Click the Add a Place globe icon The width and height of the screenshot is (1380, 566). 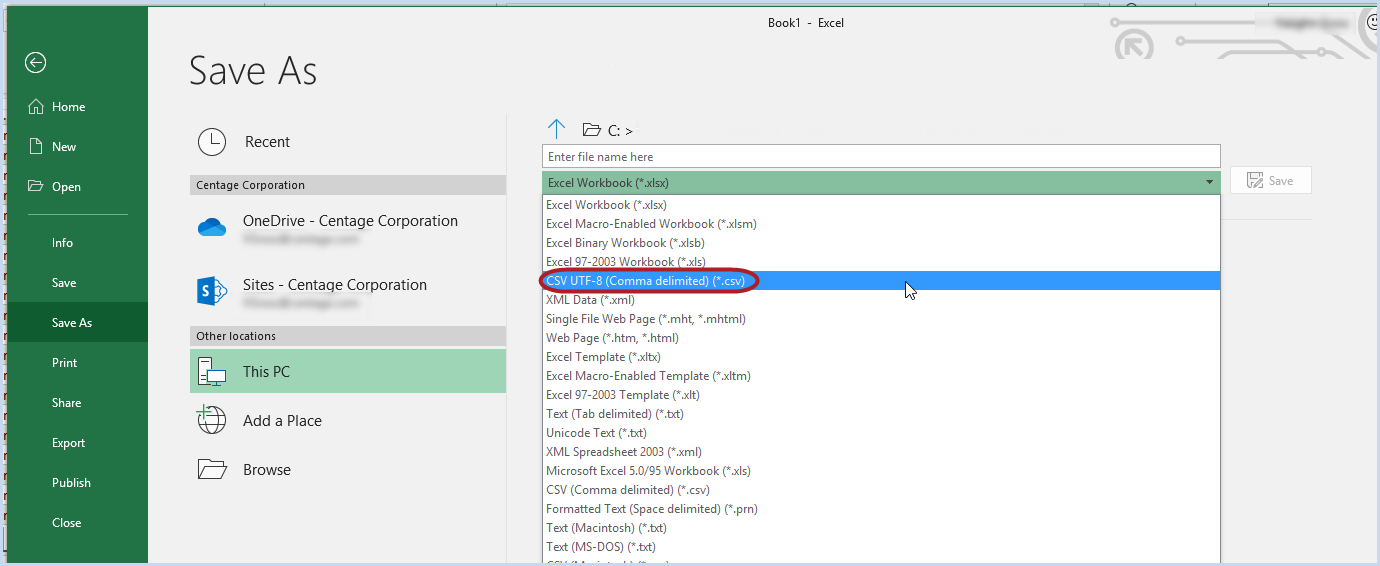(x=212, y=421)
